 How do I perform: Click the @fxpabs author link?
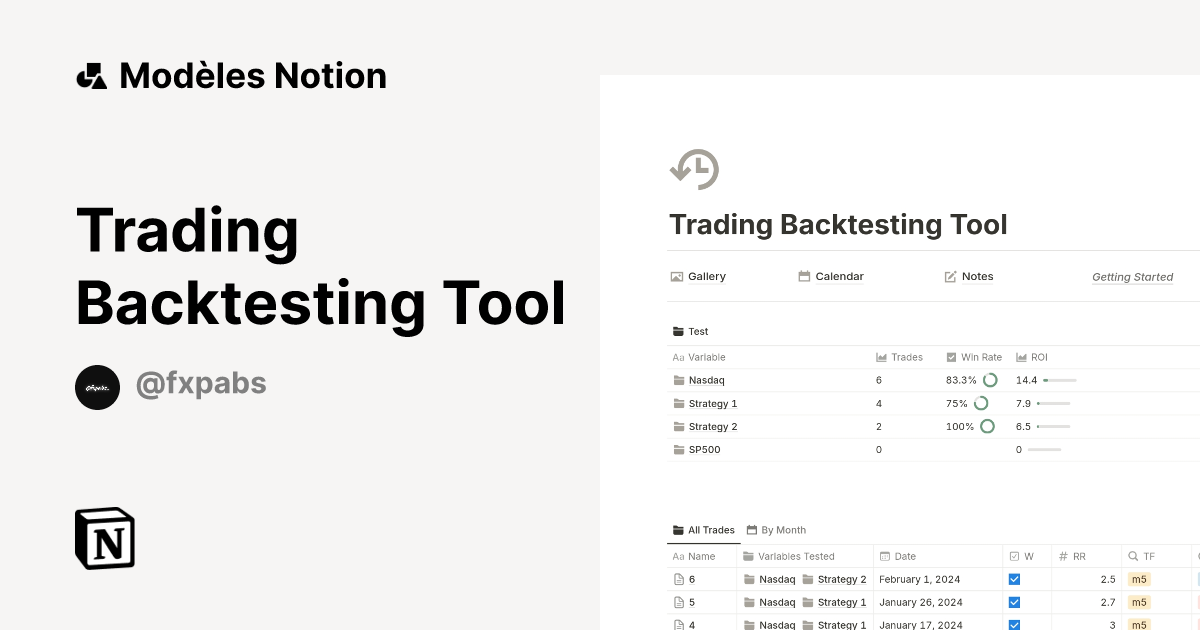[x=200, y=384]
